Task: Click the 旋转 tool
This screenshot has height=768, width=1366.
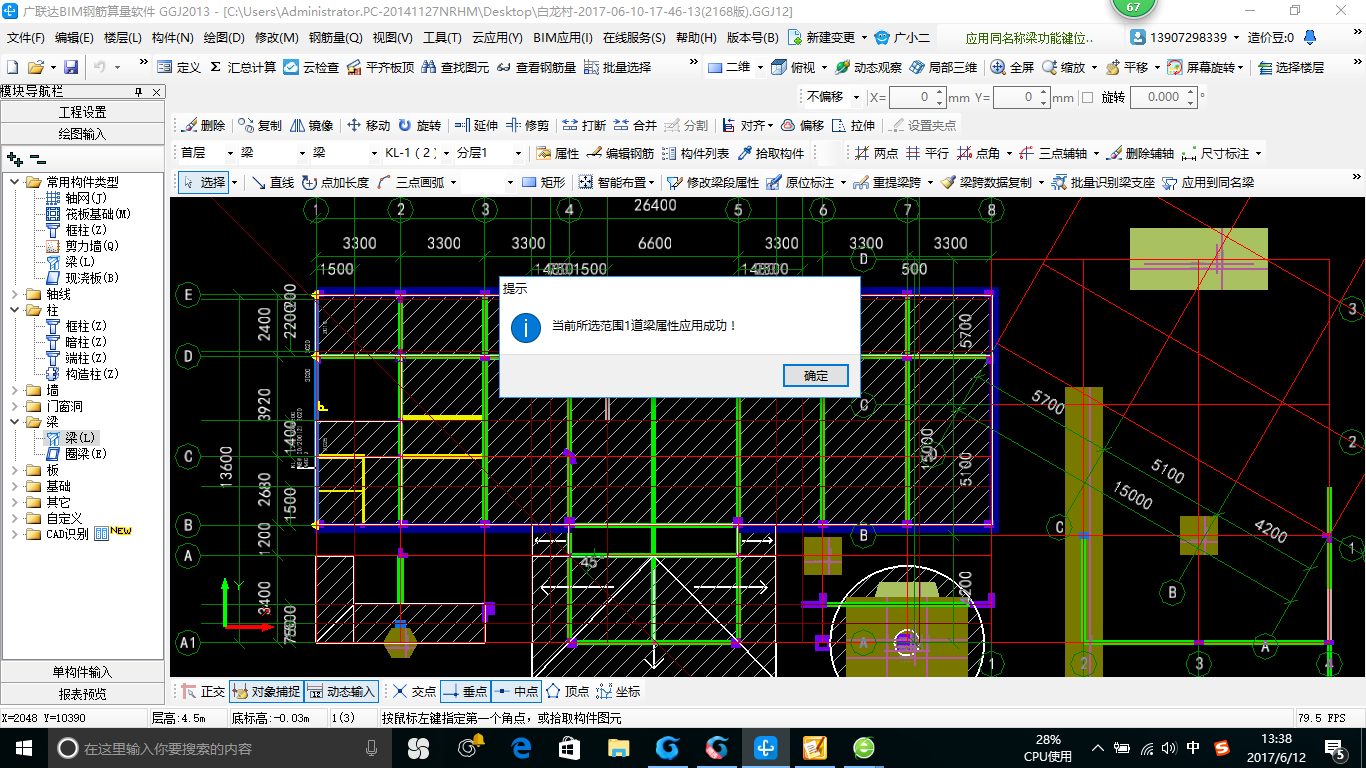Action: 420,125
